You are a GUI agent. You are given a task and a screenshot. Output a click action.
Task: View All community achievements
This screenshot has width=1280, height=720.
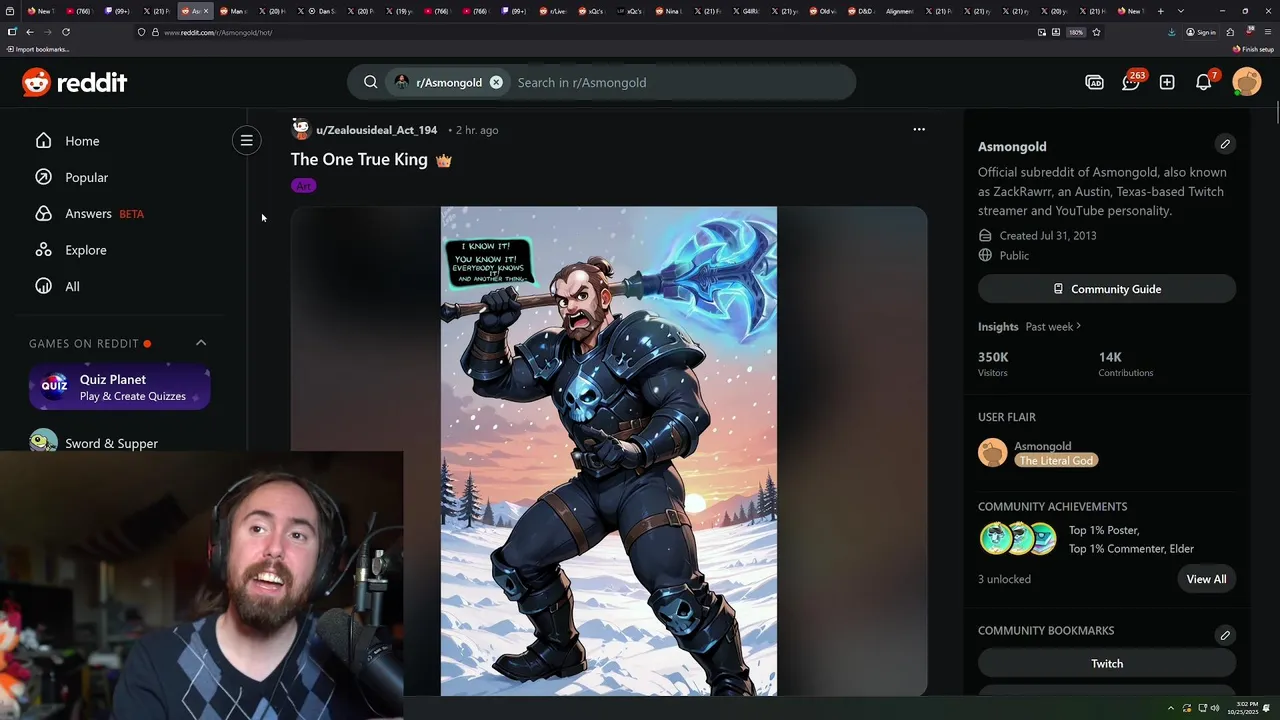tap(1206, 579)
